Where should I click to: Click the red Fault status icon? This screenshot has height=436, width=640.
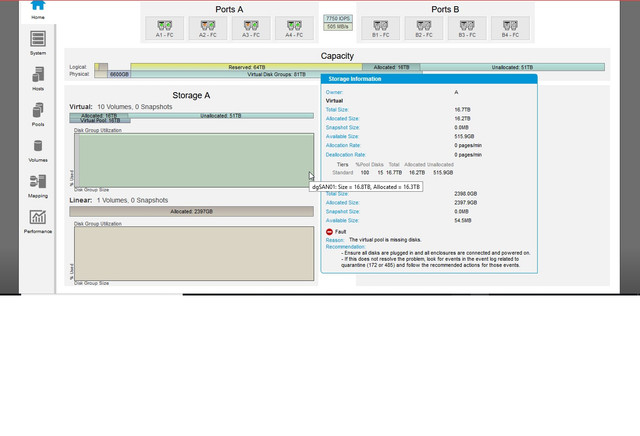tap(329, 231)
